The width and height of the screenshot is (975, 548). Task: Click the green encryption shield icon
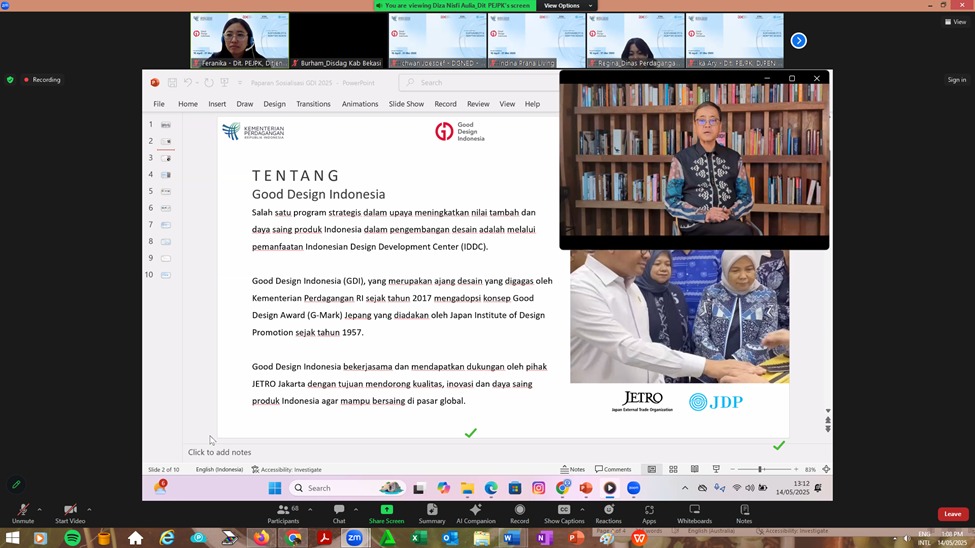coord(10,80)
